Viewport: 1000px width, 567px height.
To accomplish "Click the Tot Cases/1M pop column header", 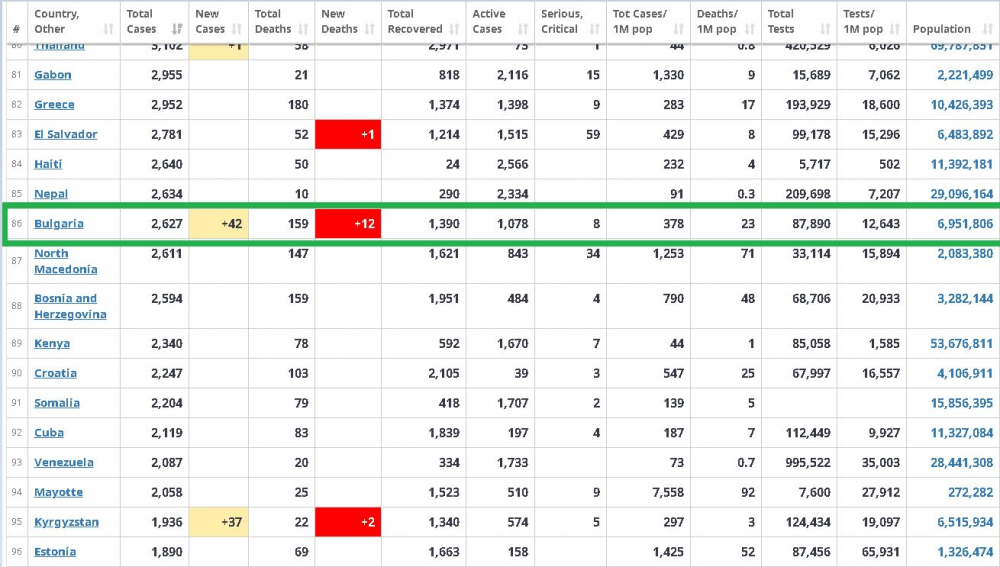I will (x=648, y=22).
